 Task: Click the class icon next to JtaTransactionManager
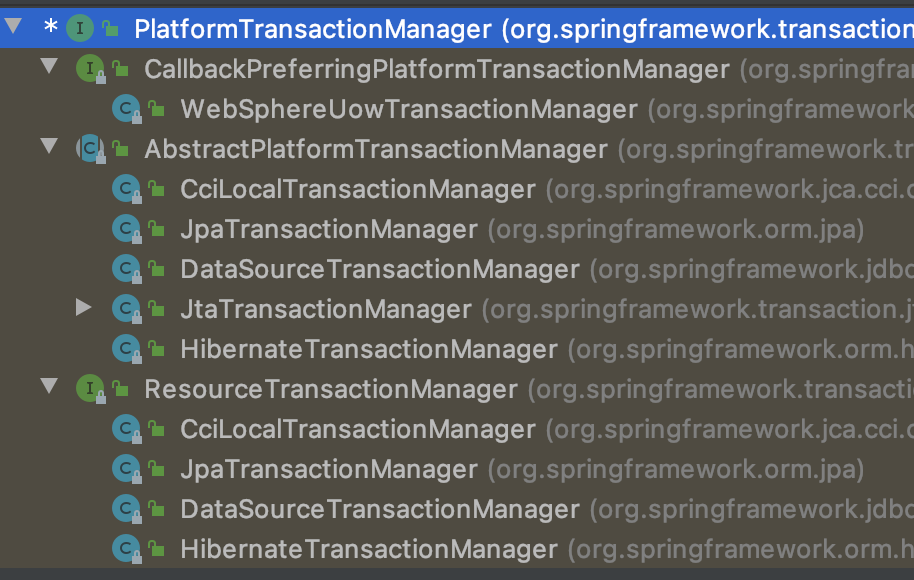click(126, 308)
